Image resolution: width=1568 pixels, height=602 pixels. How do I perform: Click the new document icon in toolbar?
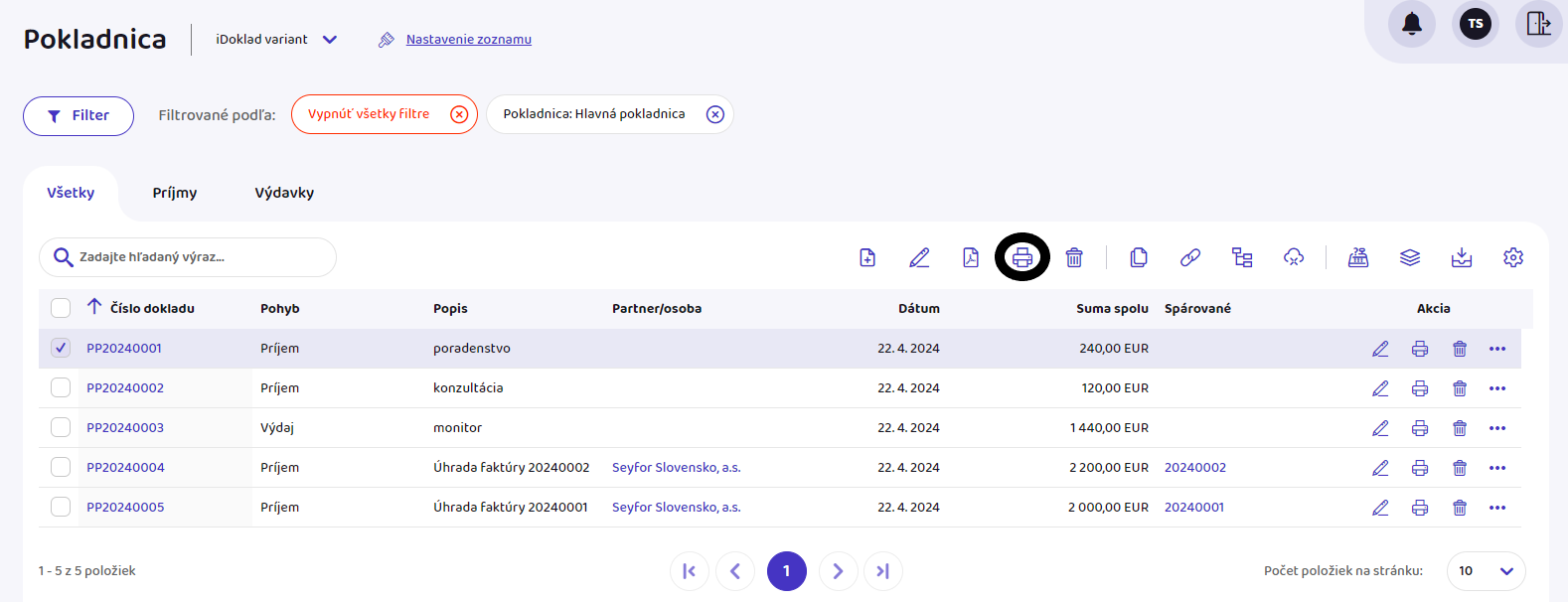[x=867, y=258]
